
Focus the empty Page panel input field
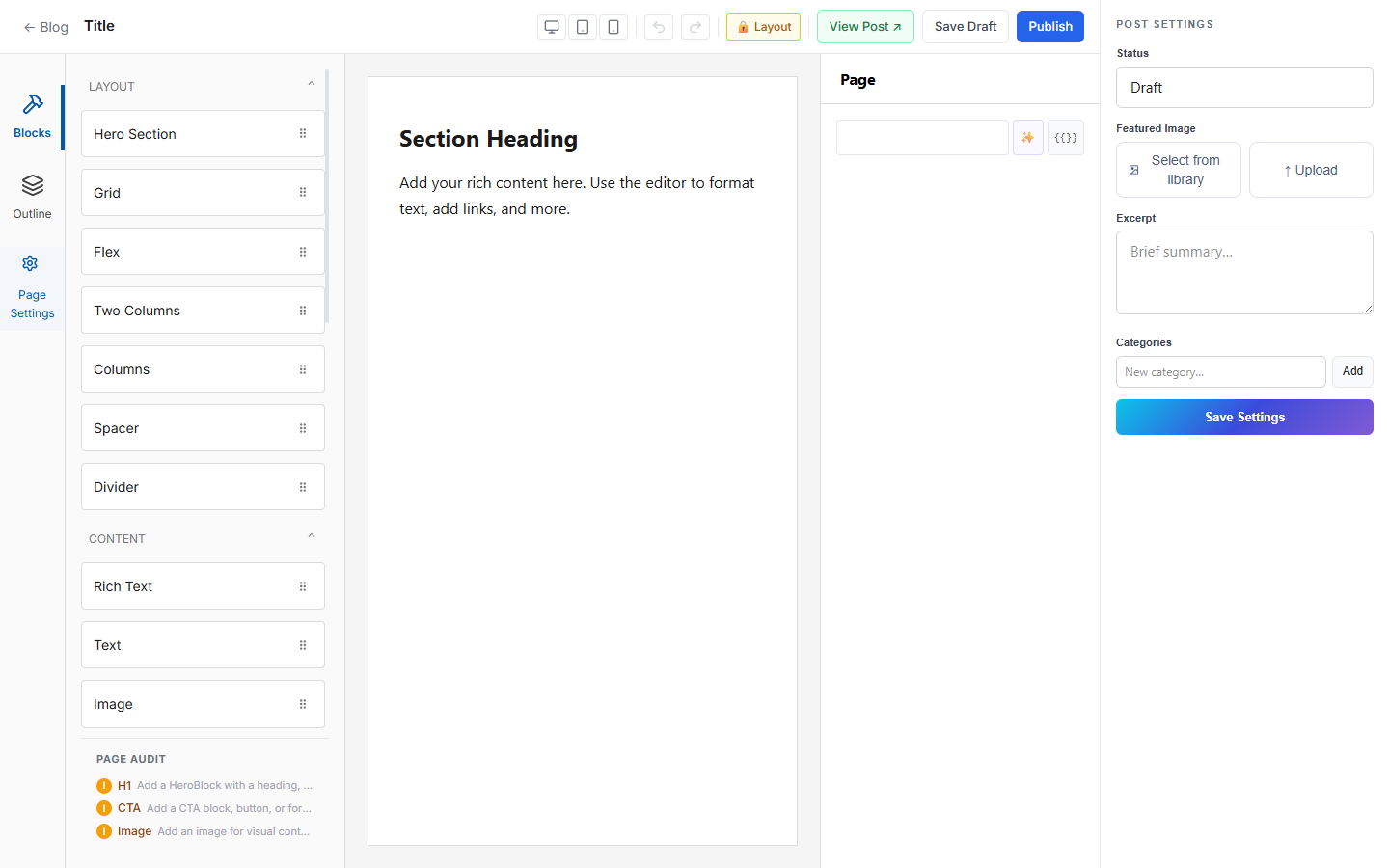[922, 138]
